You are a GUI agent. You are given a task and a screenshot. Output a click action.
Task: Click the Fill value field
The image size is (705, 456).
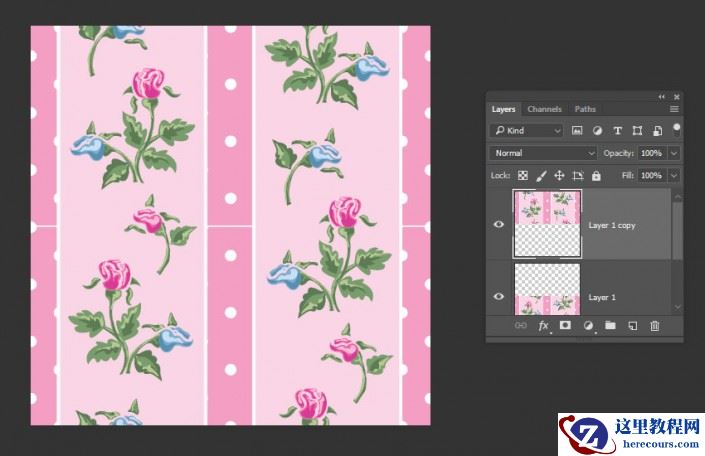[651, 175]
